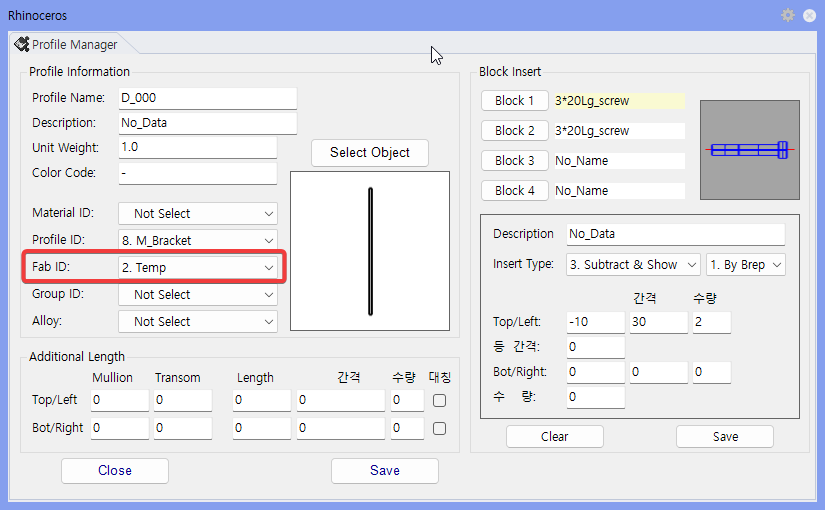Click Additional Length Top/Left 수량 field

point(407,401)
